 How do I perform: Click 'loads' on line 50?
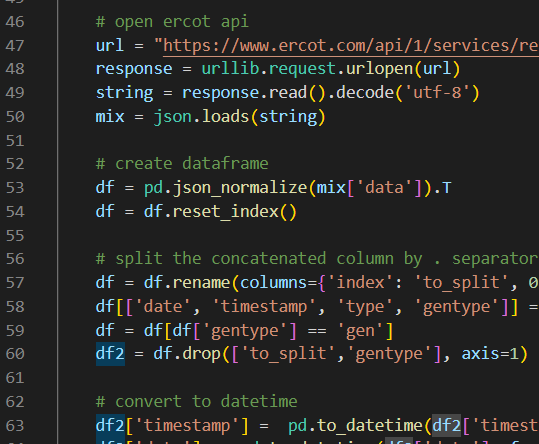coord(226,117)
